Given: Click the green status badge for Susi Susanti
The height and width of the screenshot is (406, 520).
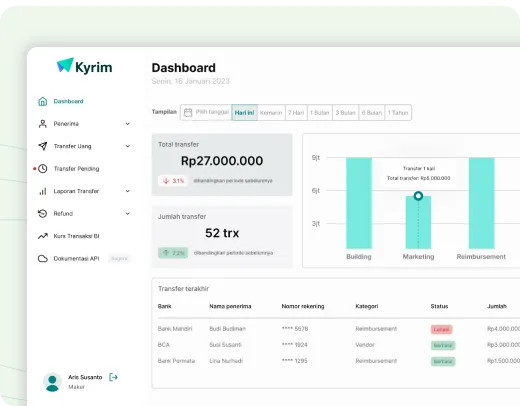Looking at the screenshot, I should 443,345.
